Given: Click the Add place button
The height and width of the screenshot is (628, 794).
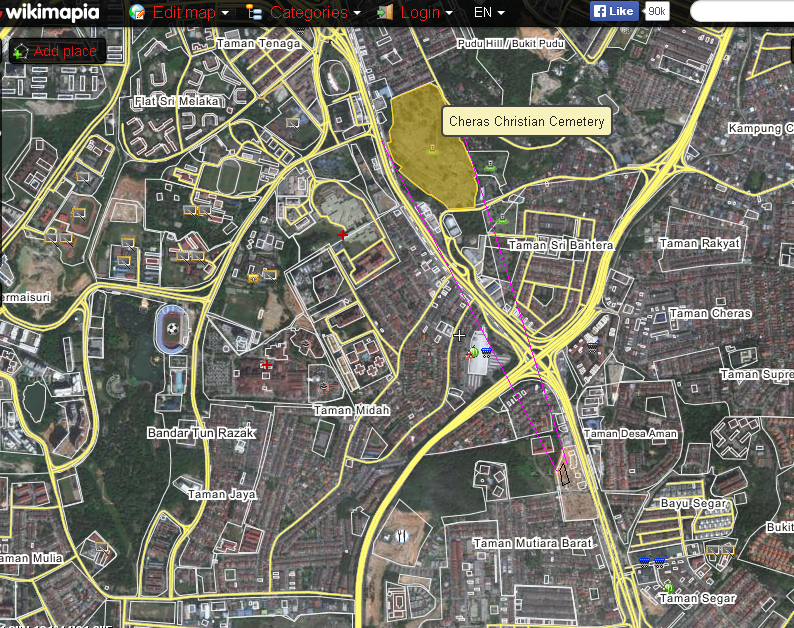Looking at the screenshot, I should click(x=57, y=51).
